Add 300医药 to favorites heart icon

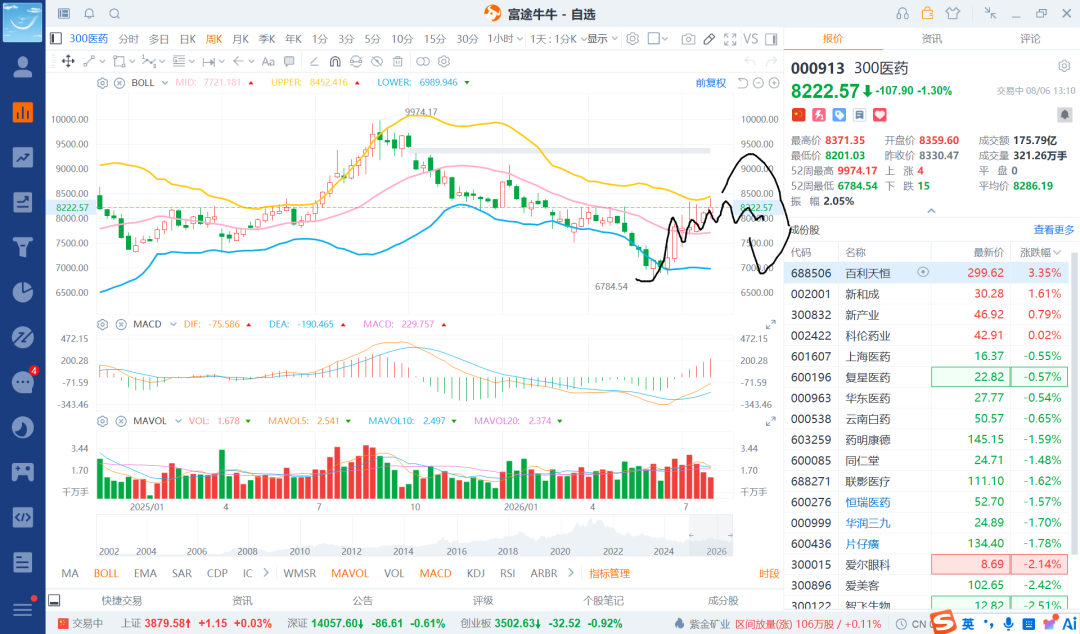click(x=880, y=114)
